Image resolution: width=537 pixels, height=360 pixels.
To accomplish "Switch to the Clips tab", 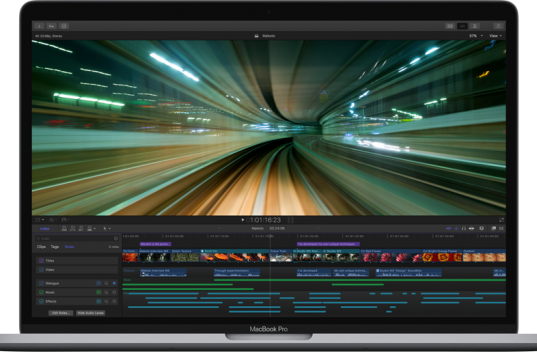I will click(x=41, y=247).
